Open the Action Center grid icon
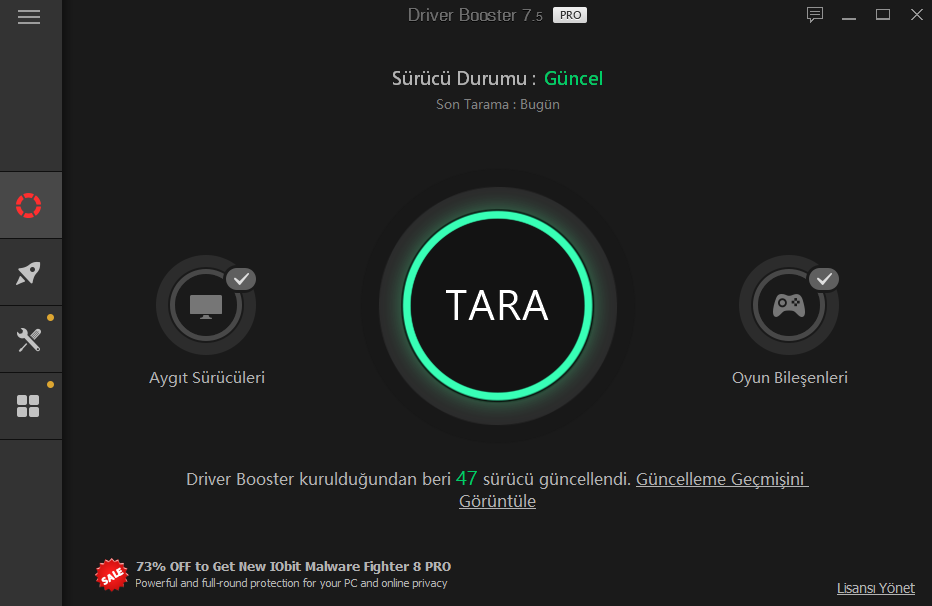Image resolution: width=932 pixels, height=606 pixels. click(x=29, y=406)
